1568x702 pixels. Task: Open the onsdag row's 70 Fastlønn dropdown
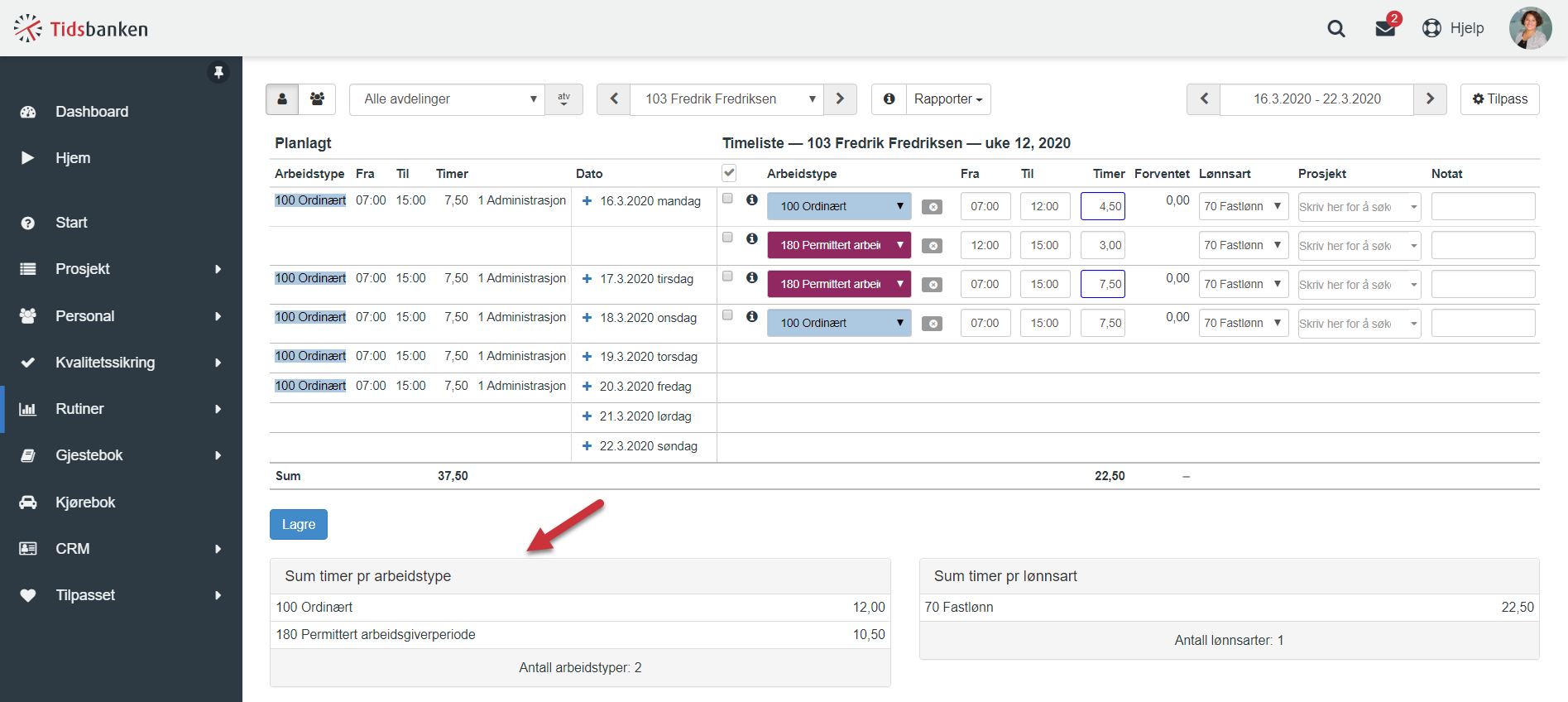(1244, 324)
